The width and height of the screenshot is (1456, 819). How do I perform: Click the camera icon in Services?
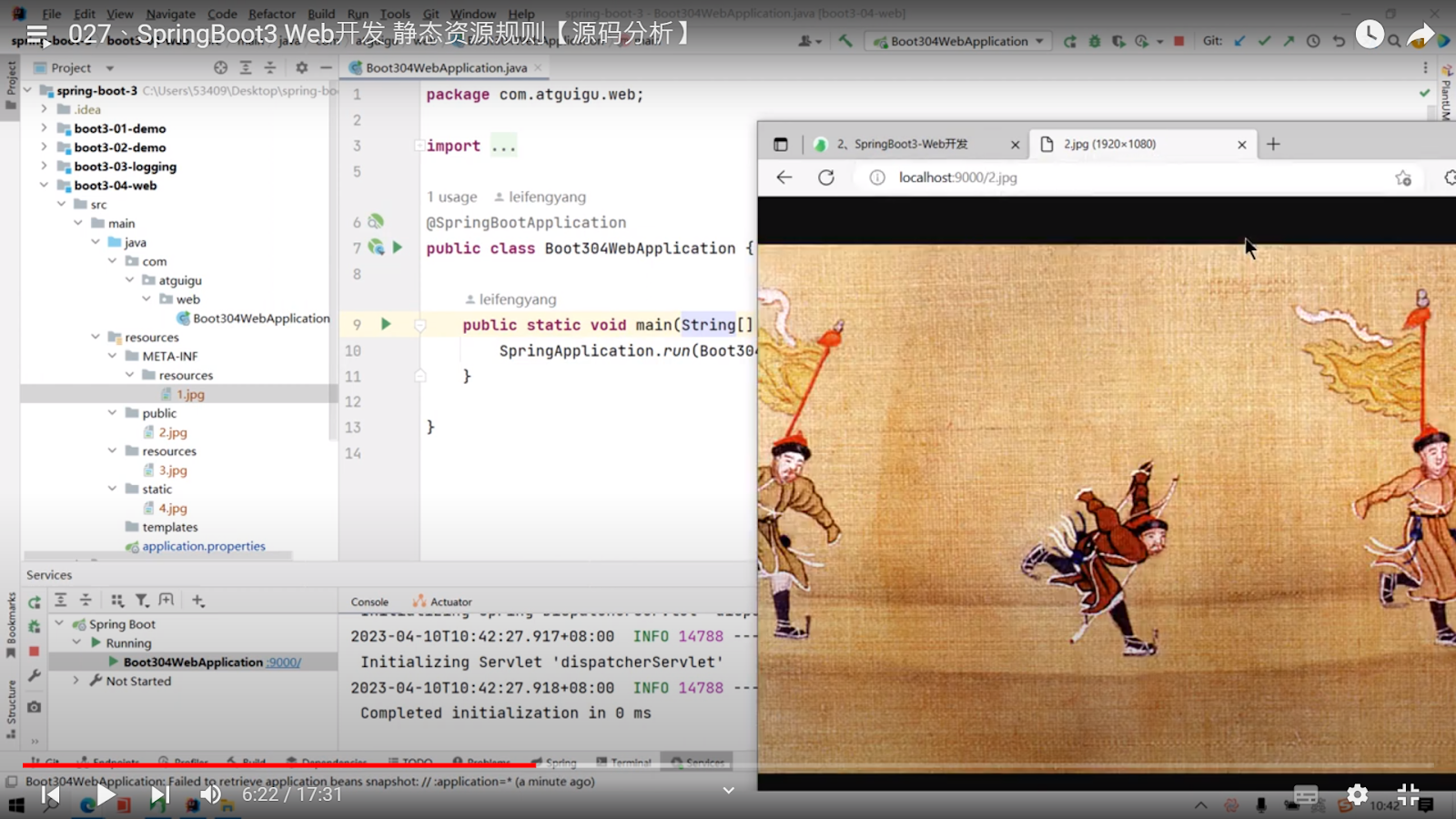(35, 707)
